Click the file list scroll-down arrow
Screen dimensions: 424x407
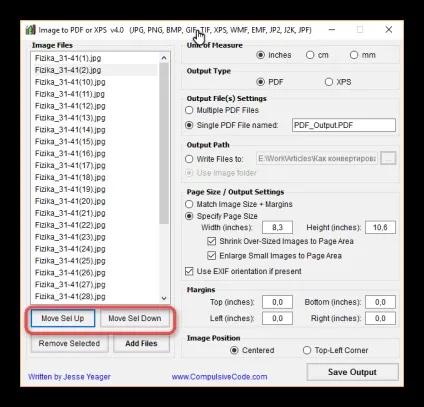coord(164,298)
